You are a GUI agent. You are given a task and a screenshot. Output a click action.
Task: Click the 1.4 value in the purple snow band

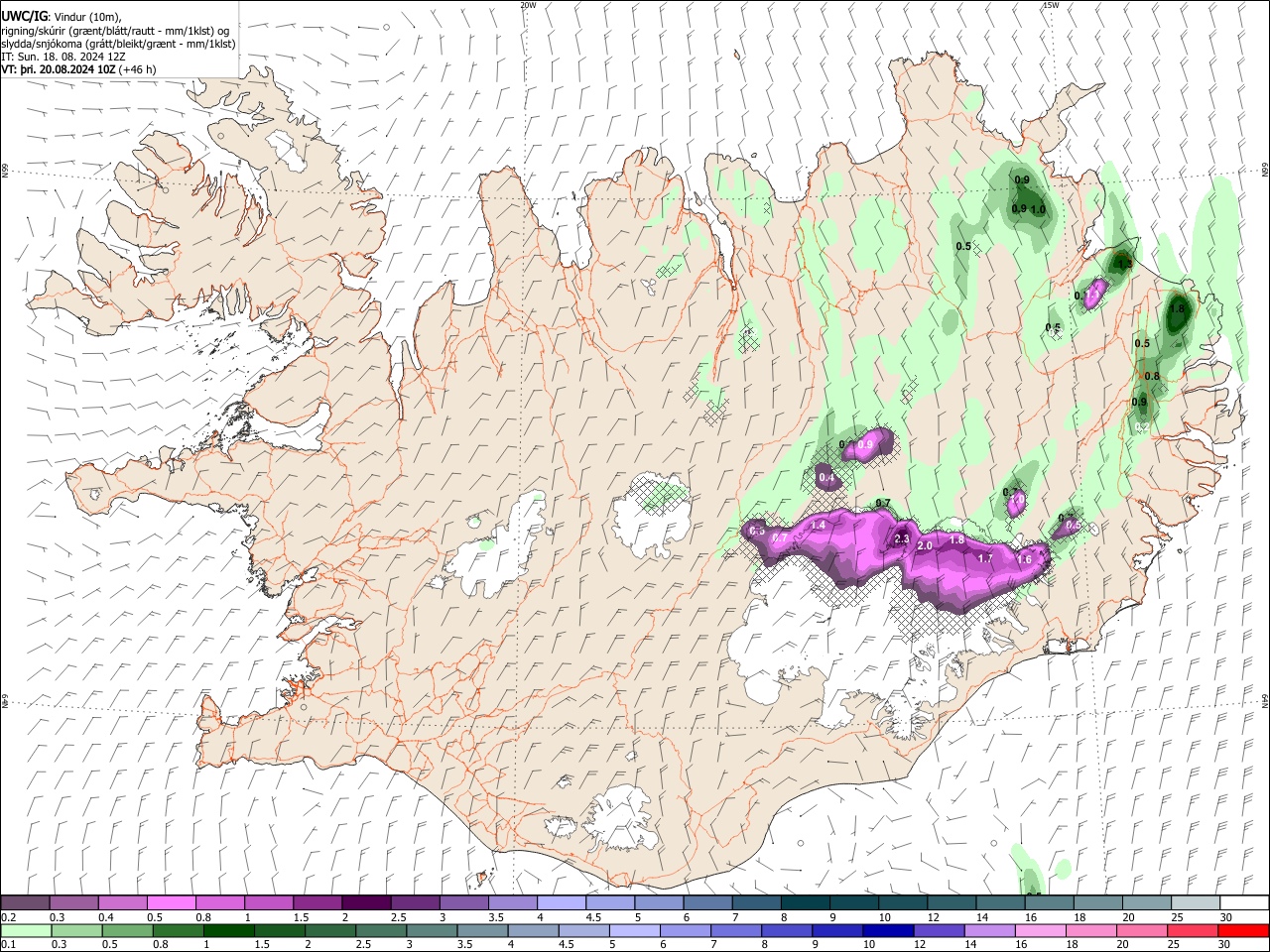pyautogui.click(x=819, y=525)
